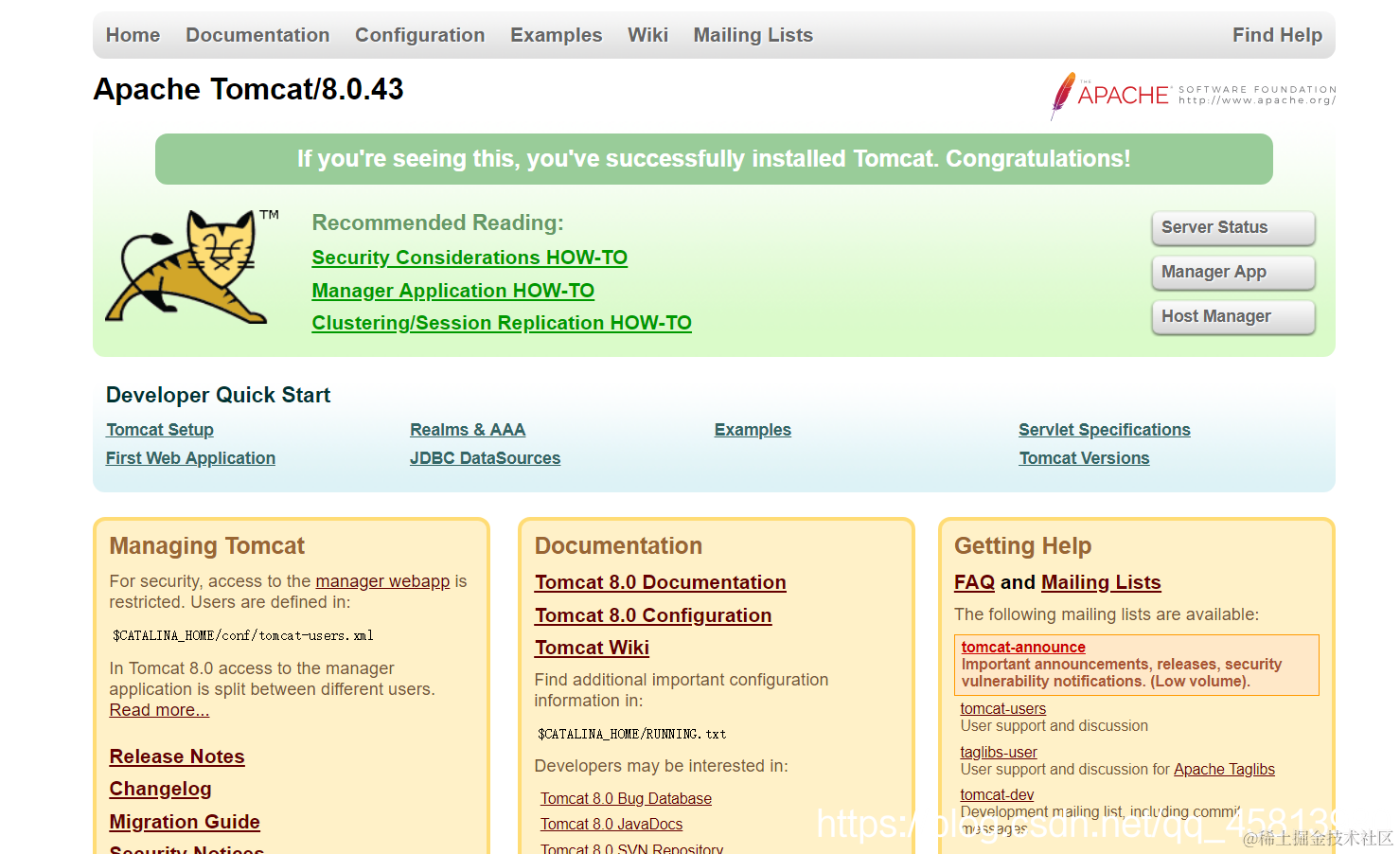Click the successfully installed Tomcat congratulations banner

pos(714,159)
